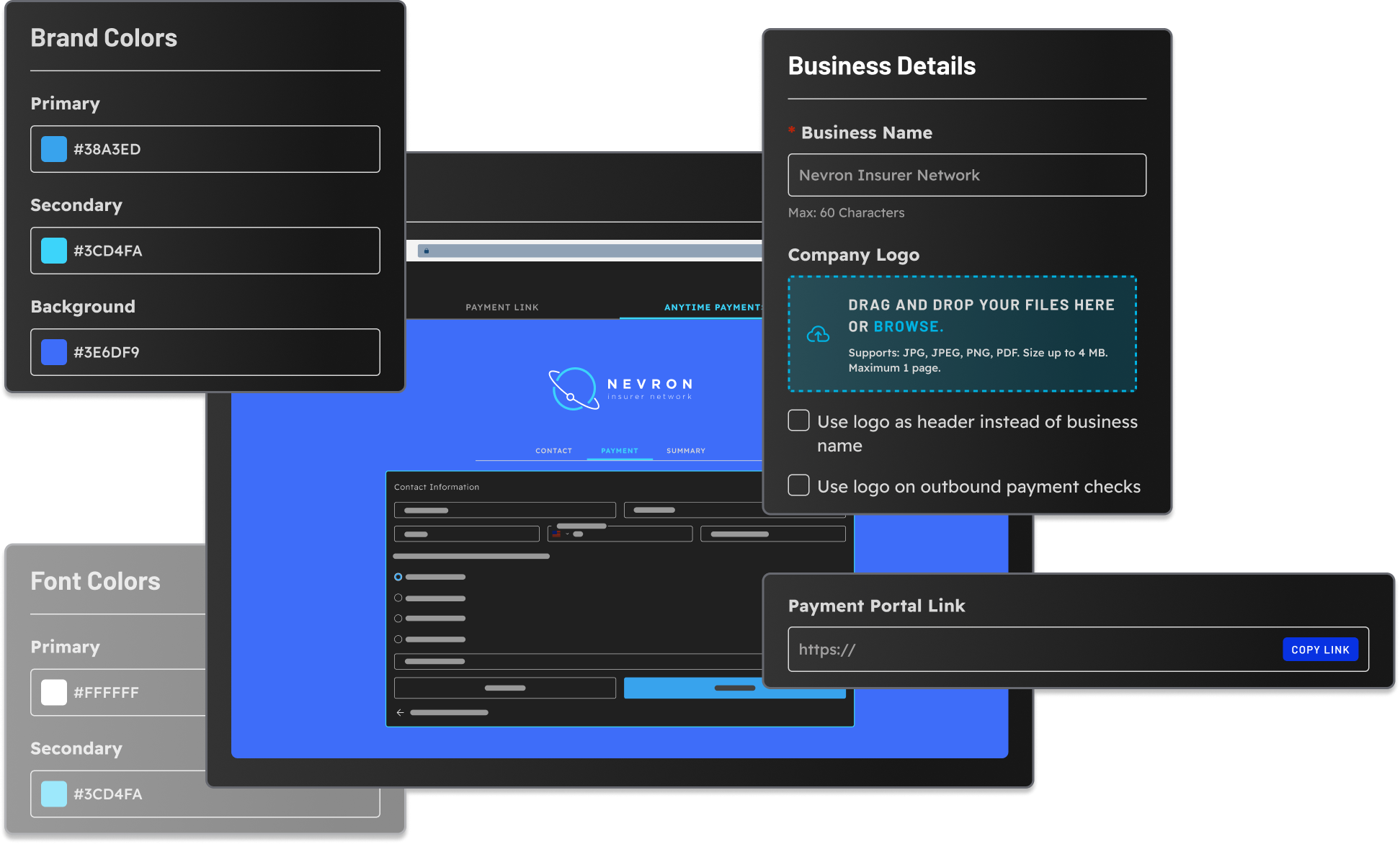Enable 'Use logo as header instead of business name'
Image resolution: width=1400 pixels, height=844 pixels.
[x=798, y=420]
